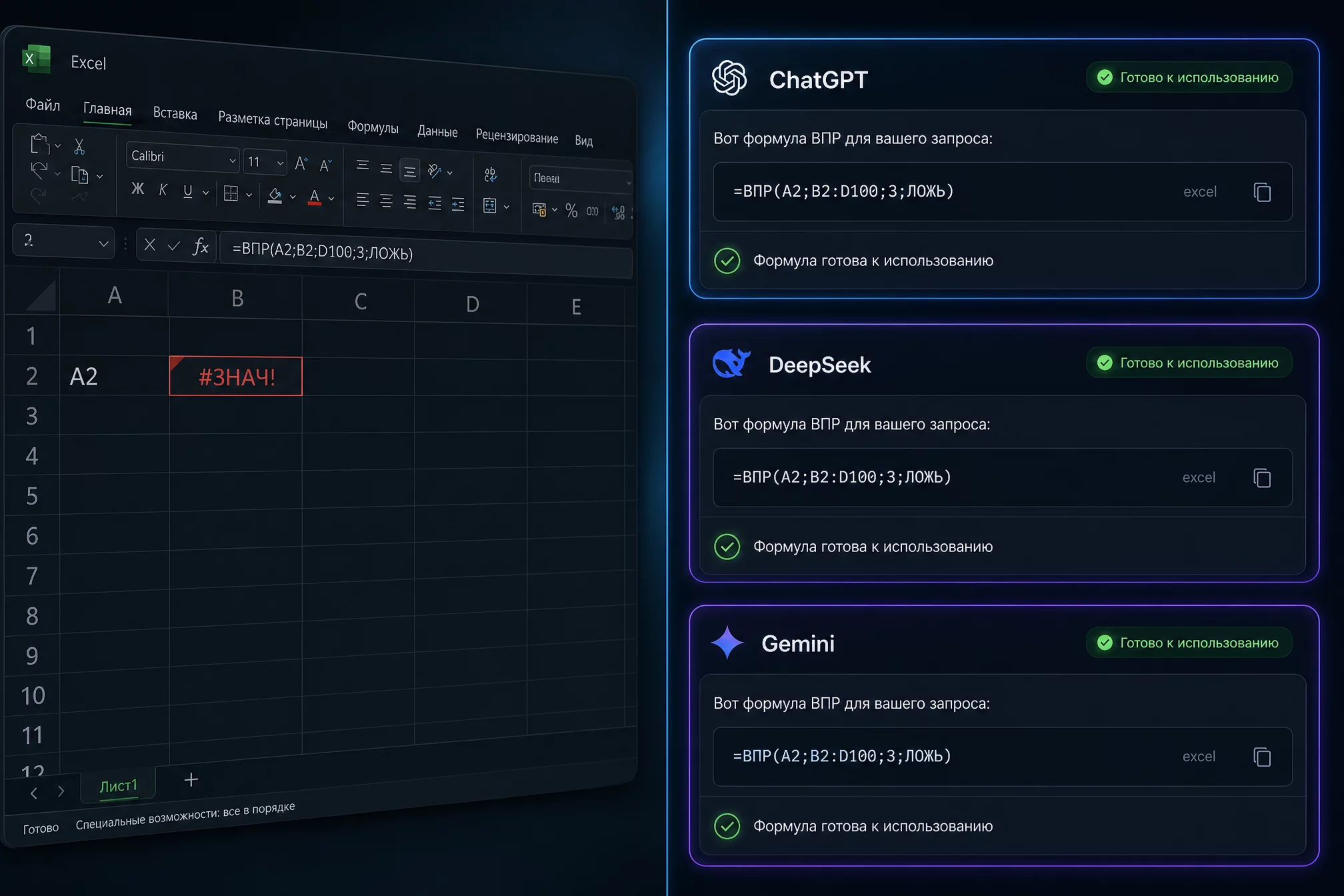Click the Undo arrow icon

(x=39, y=170)
